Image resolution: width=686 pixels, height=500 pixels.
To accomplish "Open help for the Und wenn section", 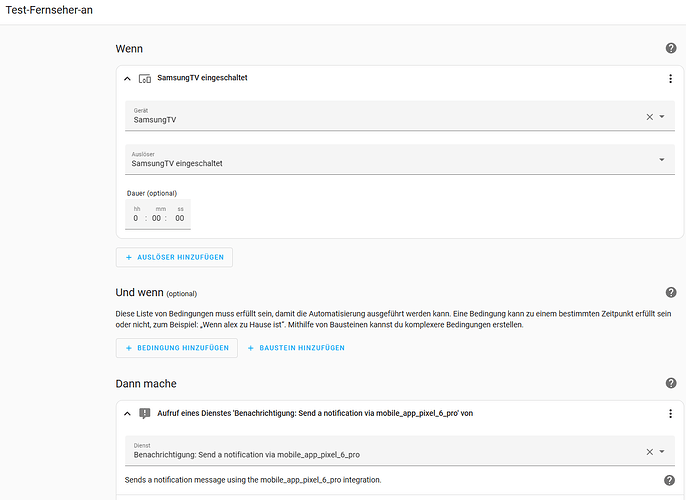I will pyautogui.click(x=671, y=292).
